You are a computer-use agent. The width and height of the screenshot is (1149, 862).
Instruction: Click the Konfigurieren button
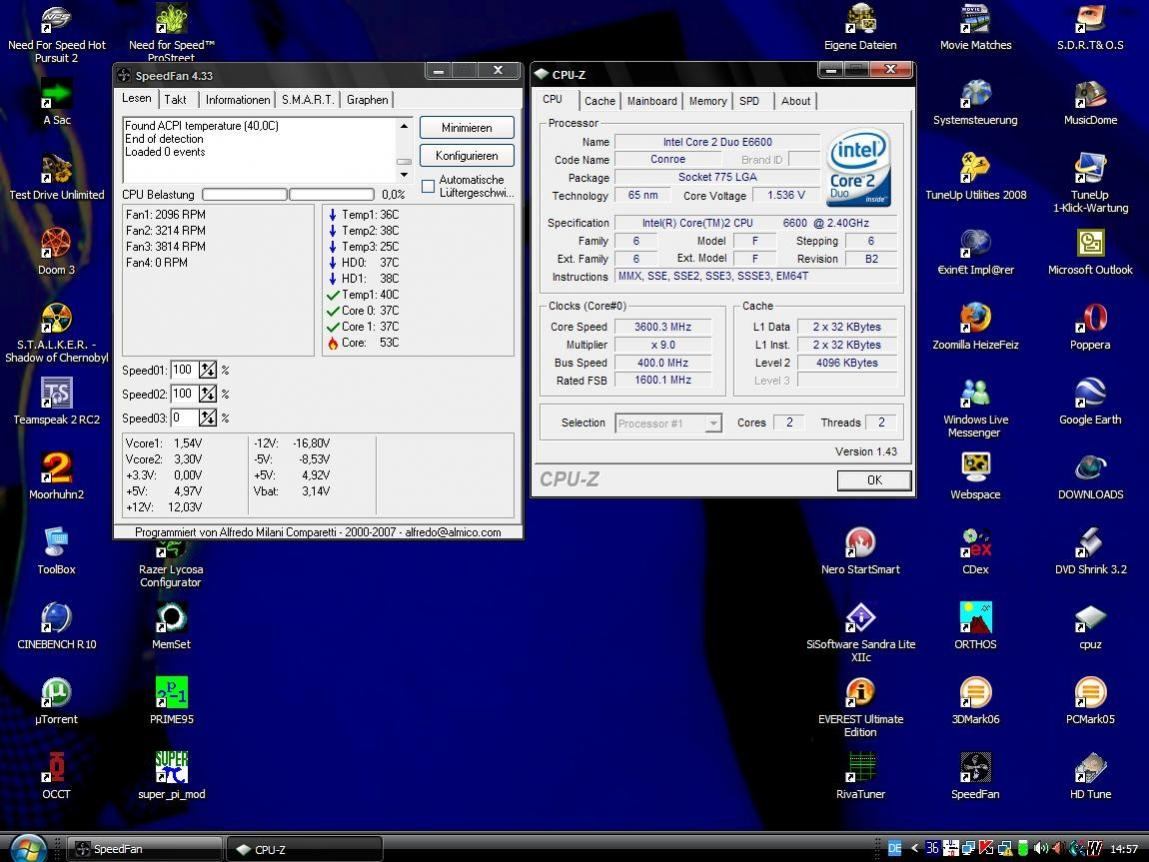[466, 156]
